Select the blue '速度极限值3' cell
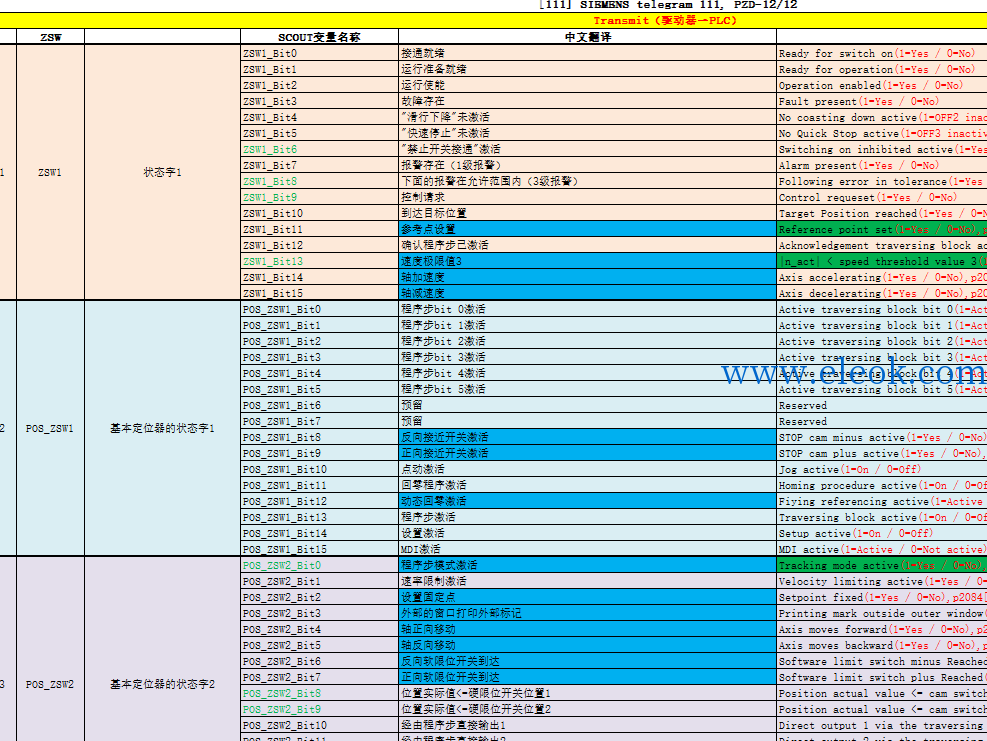Image resolution: width=987 pixels, height=741 pixels. 587,261
